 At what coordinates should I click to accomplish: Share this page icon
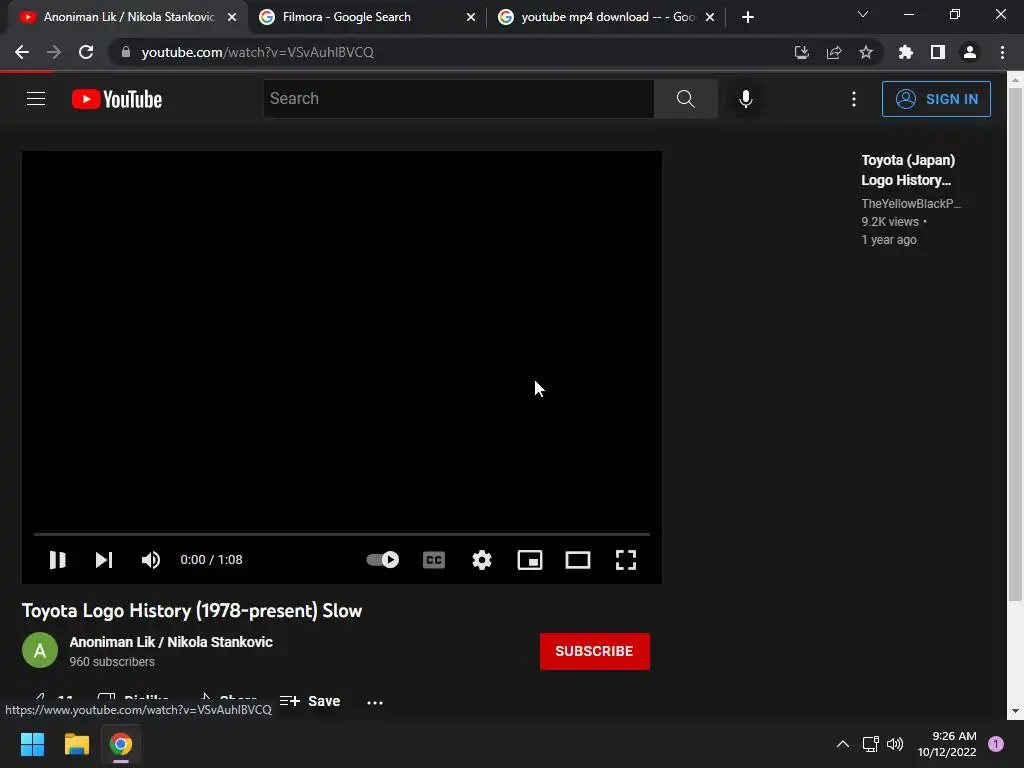[834, 52]
